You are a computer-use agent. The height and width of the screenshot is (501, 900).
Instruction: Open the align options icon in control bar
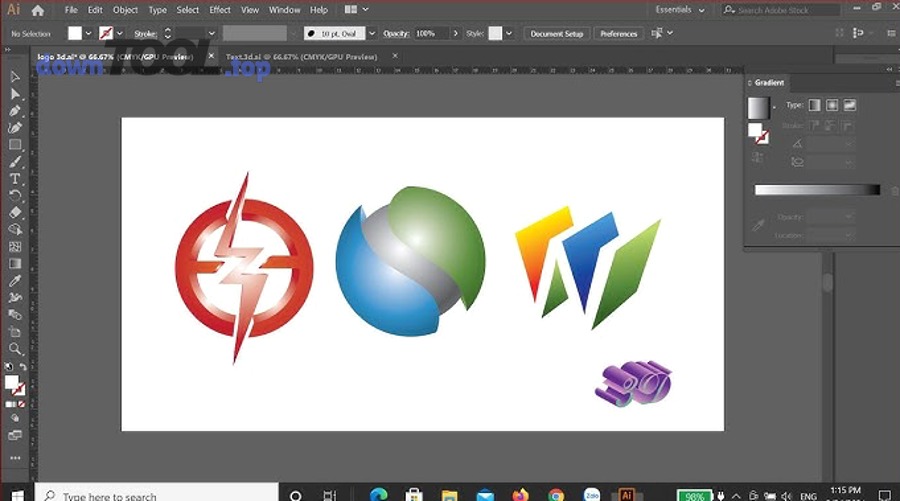tap(657, 33)
